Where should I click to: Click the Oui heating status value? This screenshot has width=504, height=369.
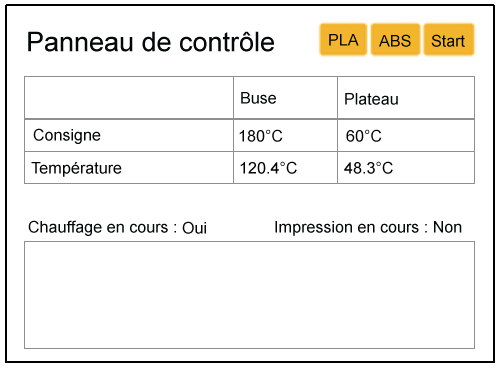point(194,228)
